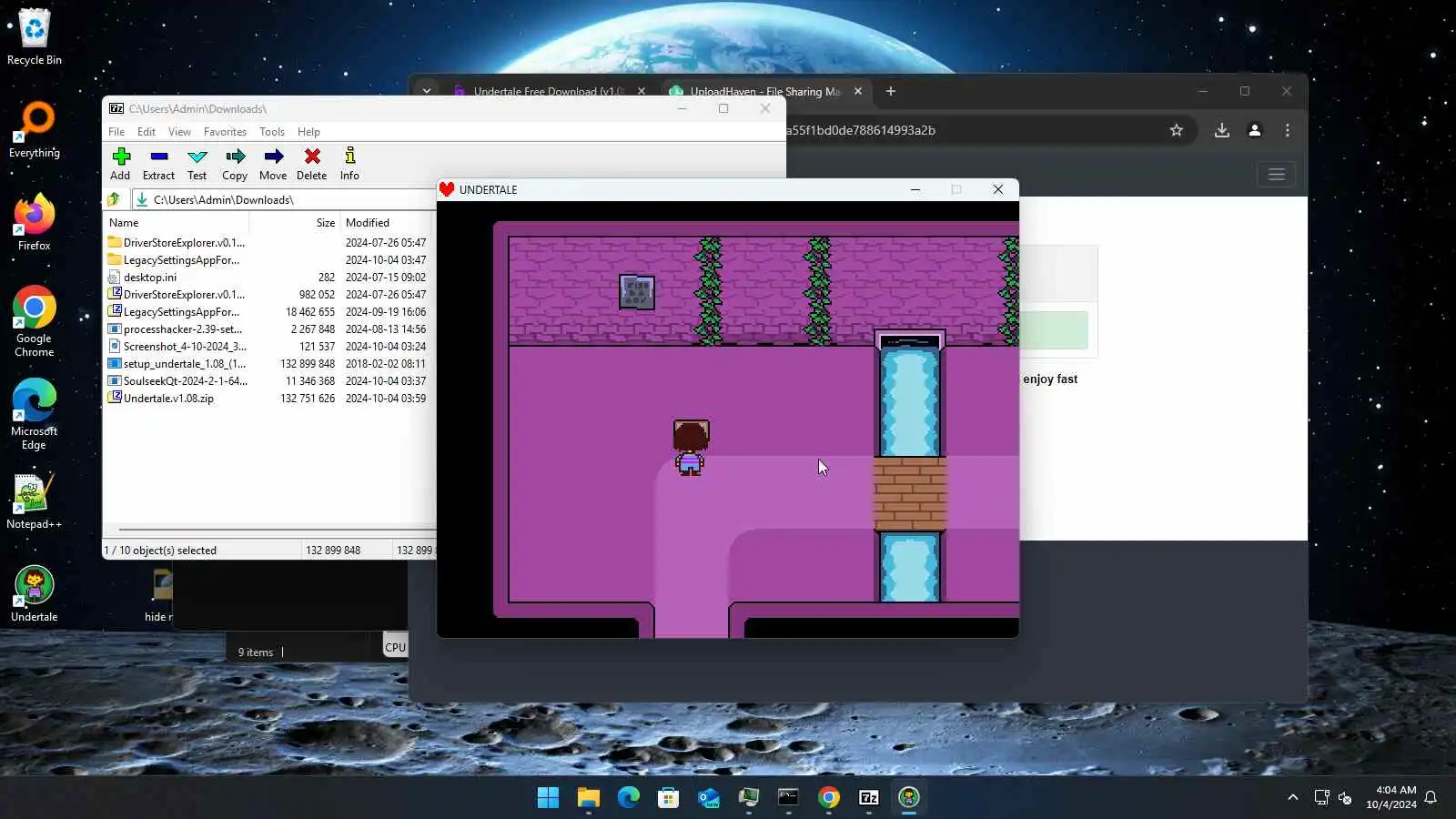The width and height of the screenshot is (1456, 819).
Task: Close the Undertale Free Download tab
Action: (642, 91)
